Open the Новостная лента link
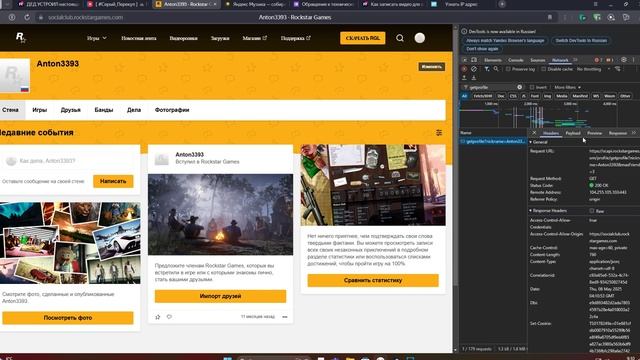 [139, 38]
